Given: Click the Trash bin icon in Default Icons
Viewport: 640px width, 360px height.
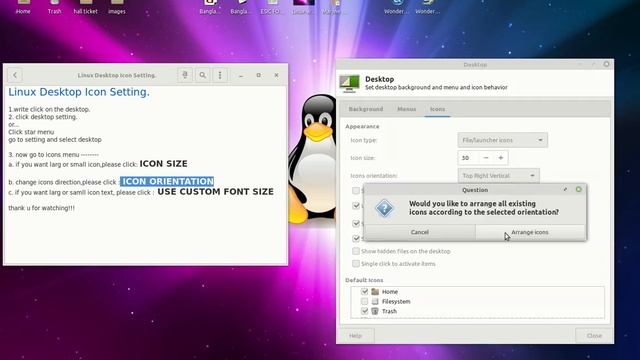Looking at the screenshot, I should coord(375,311).
